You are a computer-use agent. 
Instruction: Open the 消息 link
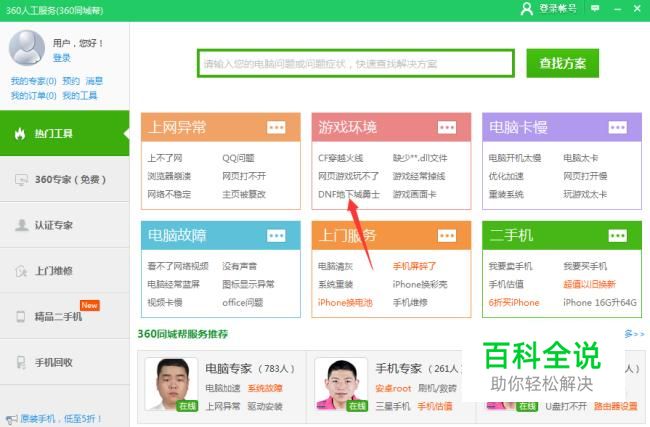point(94,81)
